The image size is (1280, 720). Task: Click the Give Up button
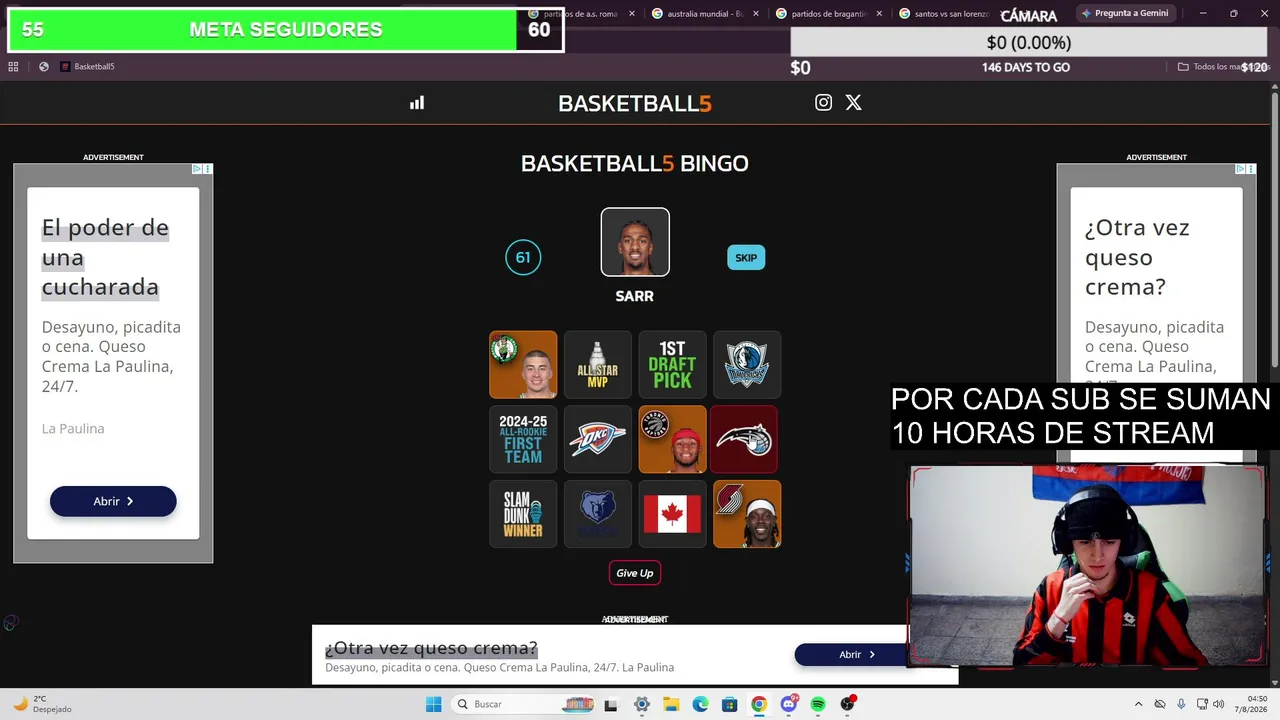coord(635,573)
